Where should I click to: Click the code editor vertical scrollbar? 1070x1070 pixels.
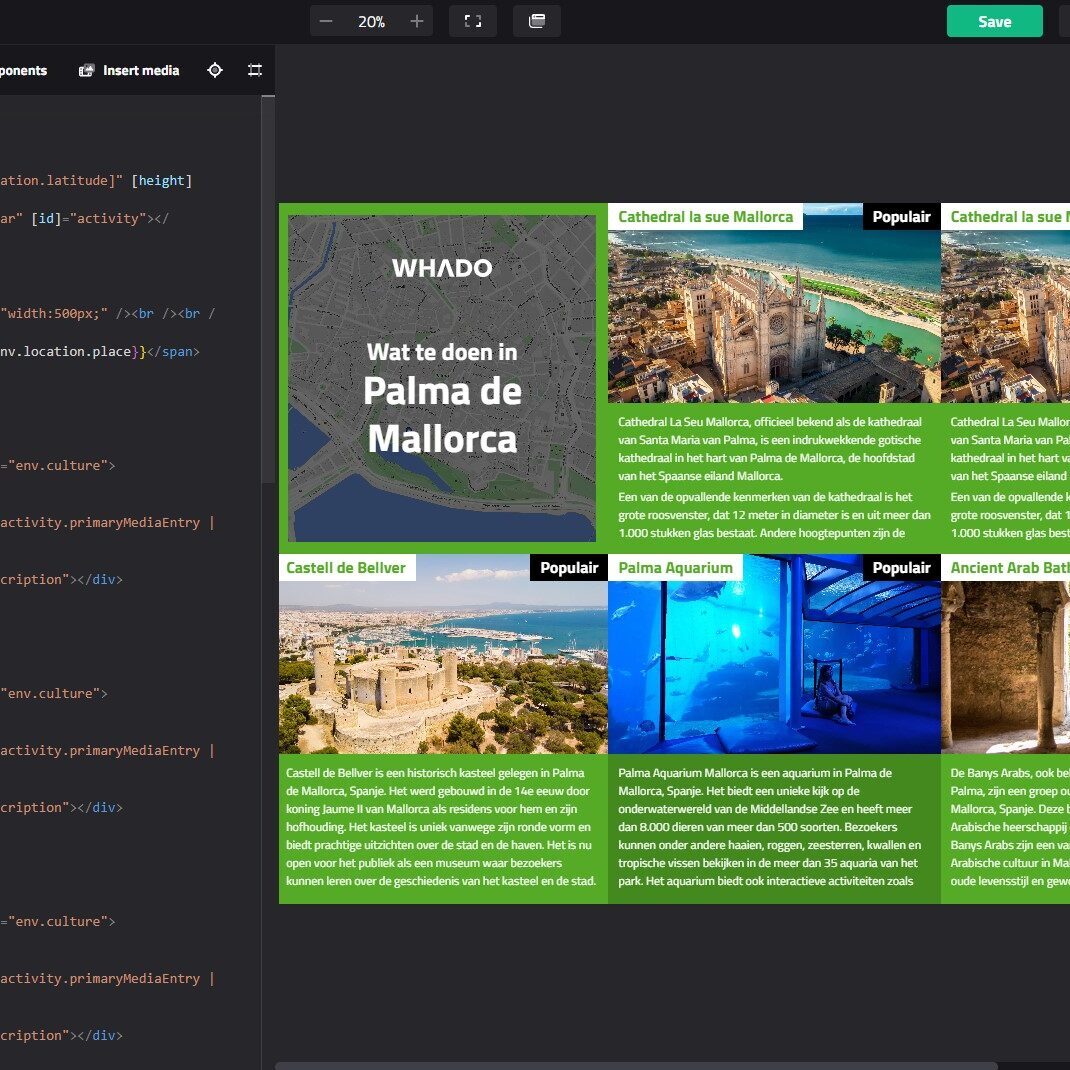coord(268,290)
